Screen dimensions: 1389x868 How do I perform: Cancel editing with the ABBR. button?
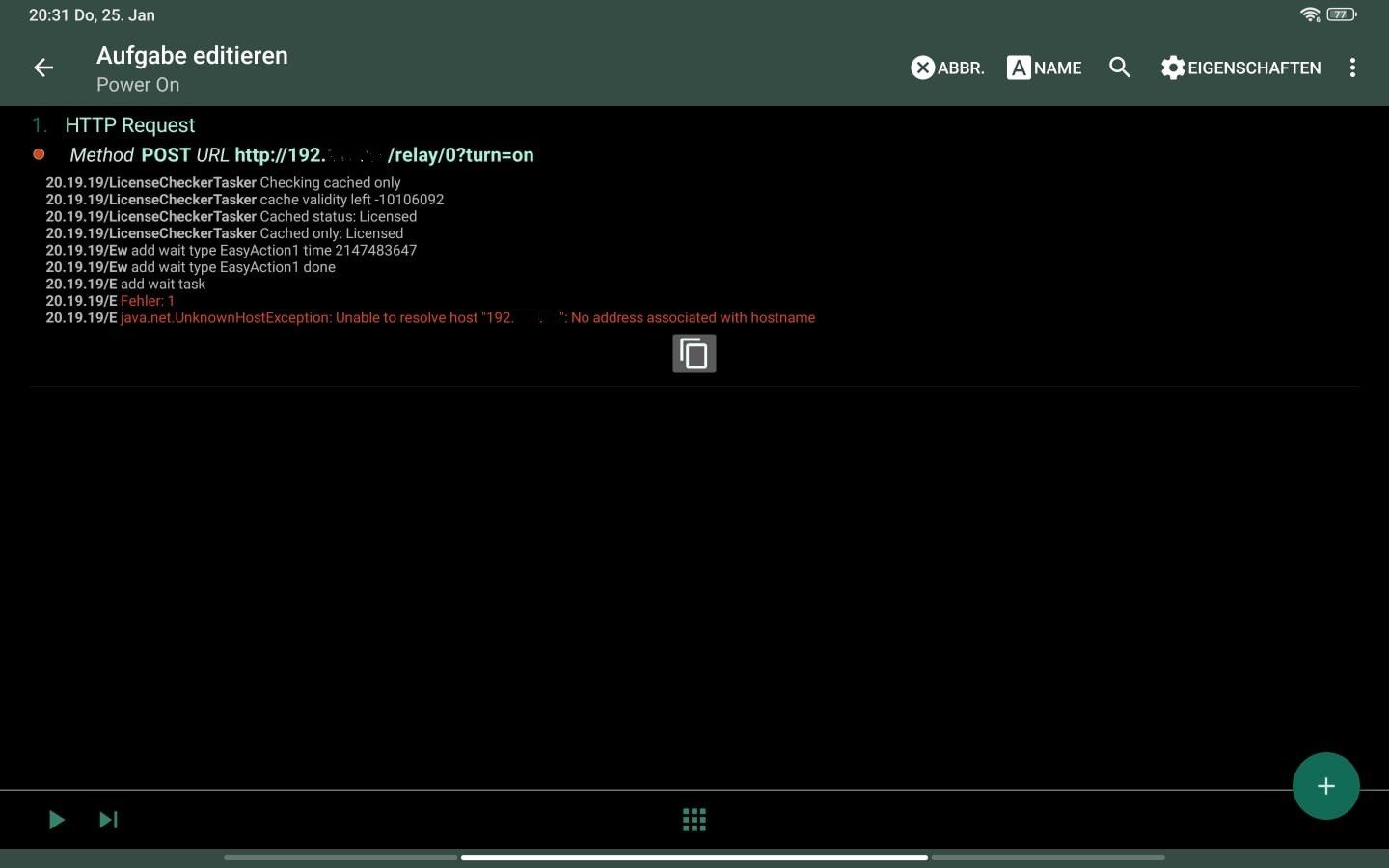tap(947, 68)
